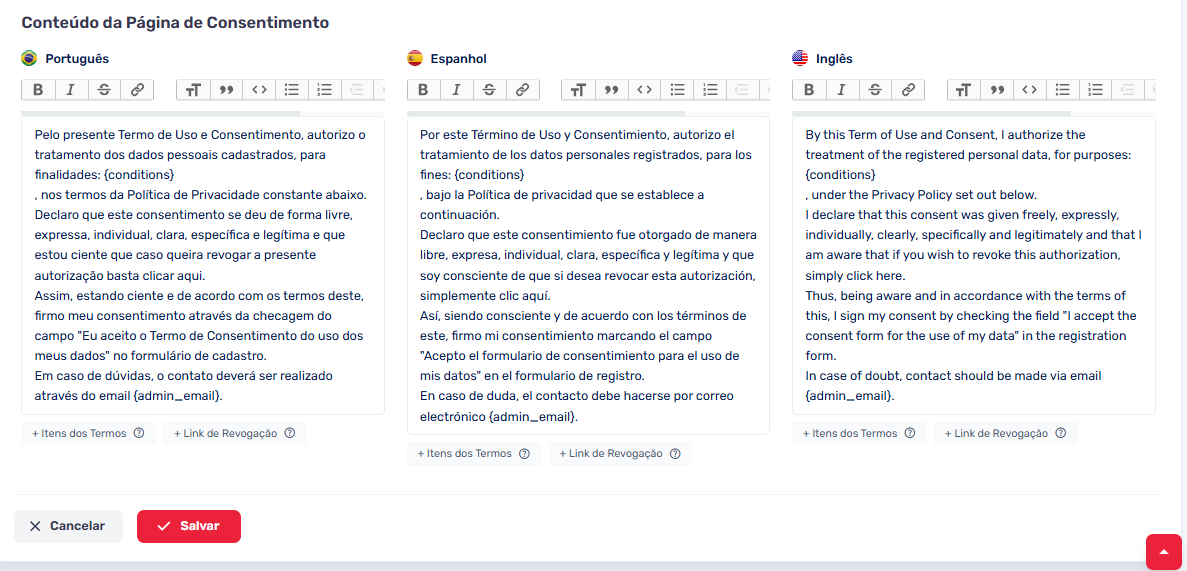
Task: Toggle bold in the Português editor
Action: tap(38, 90)
